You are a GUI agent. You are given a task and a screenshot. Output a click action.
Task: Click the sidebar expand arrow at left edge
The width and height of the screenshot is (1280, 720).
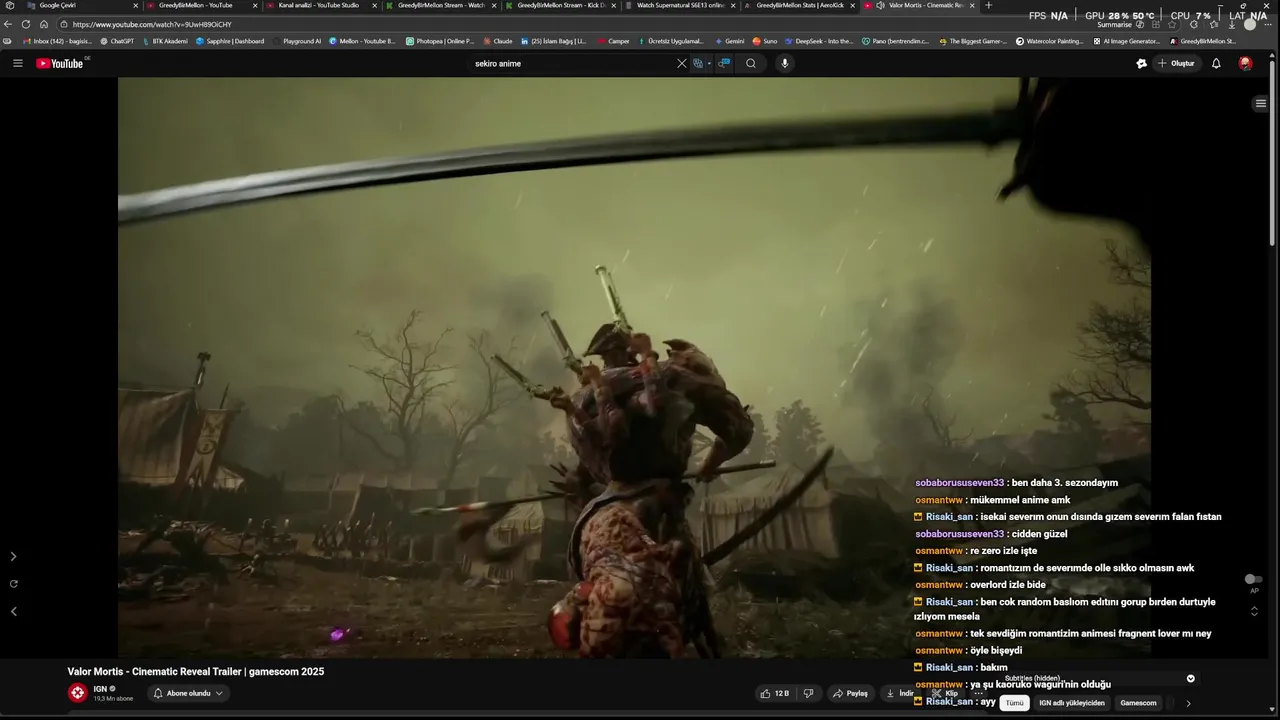[13, 556]
